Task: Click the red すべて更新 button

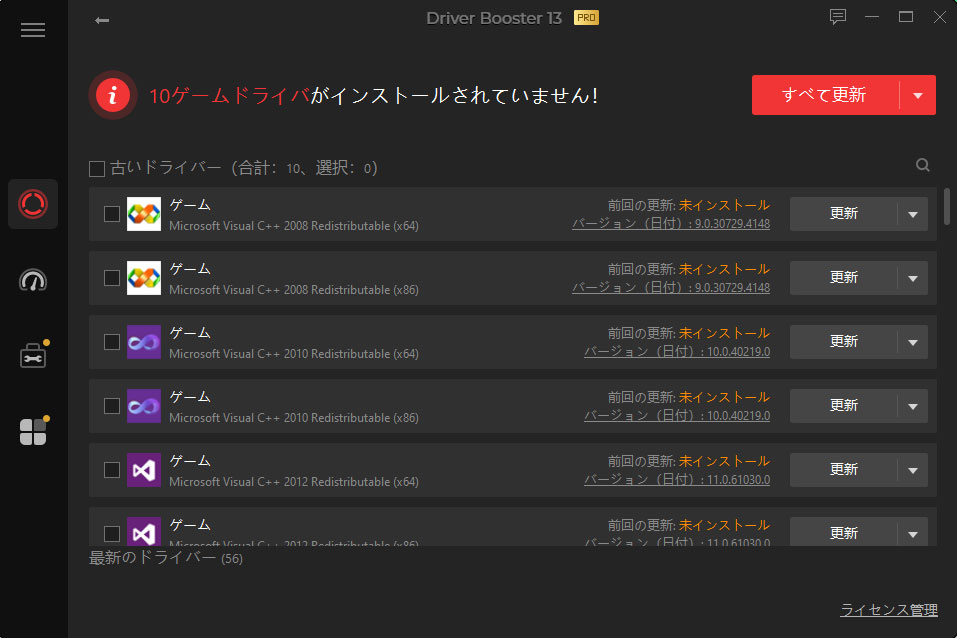Action: coord(825,95)
